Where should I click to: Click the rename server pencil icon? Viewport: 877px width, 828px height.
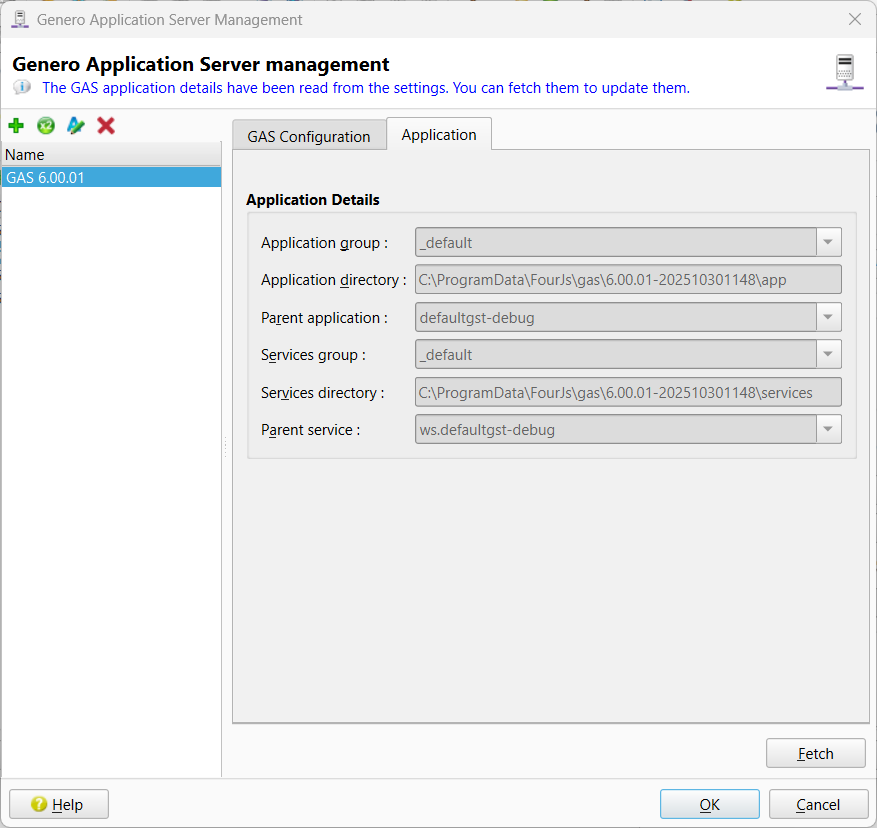pos(76,126)
